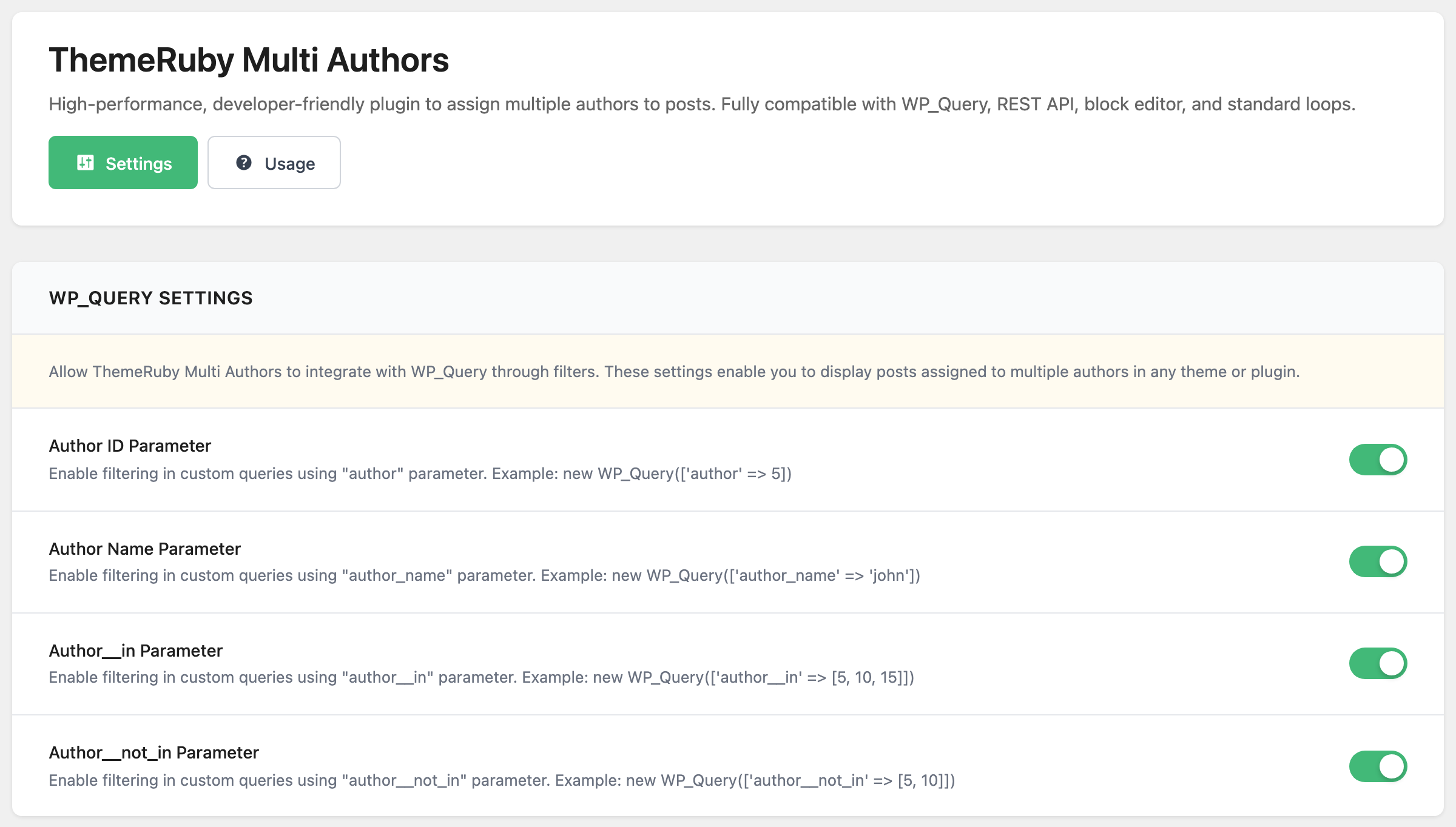Open the Settings tab
Viewport: 1456px width, 827px height.
pyautogui.click(x=123, y=162)
